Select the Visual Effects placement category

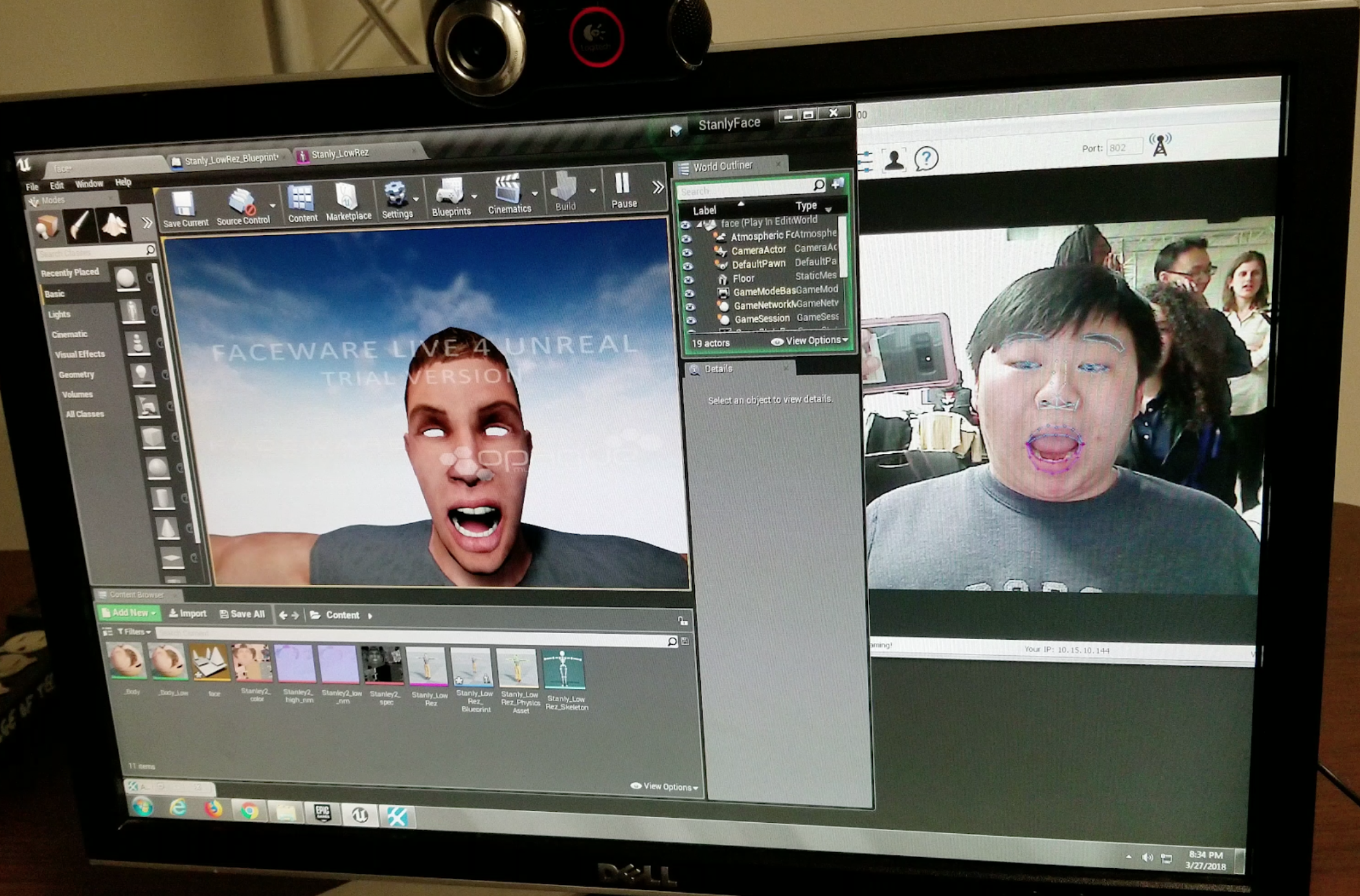point(80,355)
